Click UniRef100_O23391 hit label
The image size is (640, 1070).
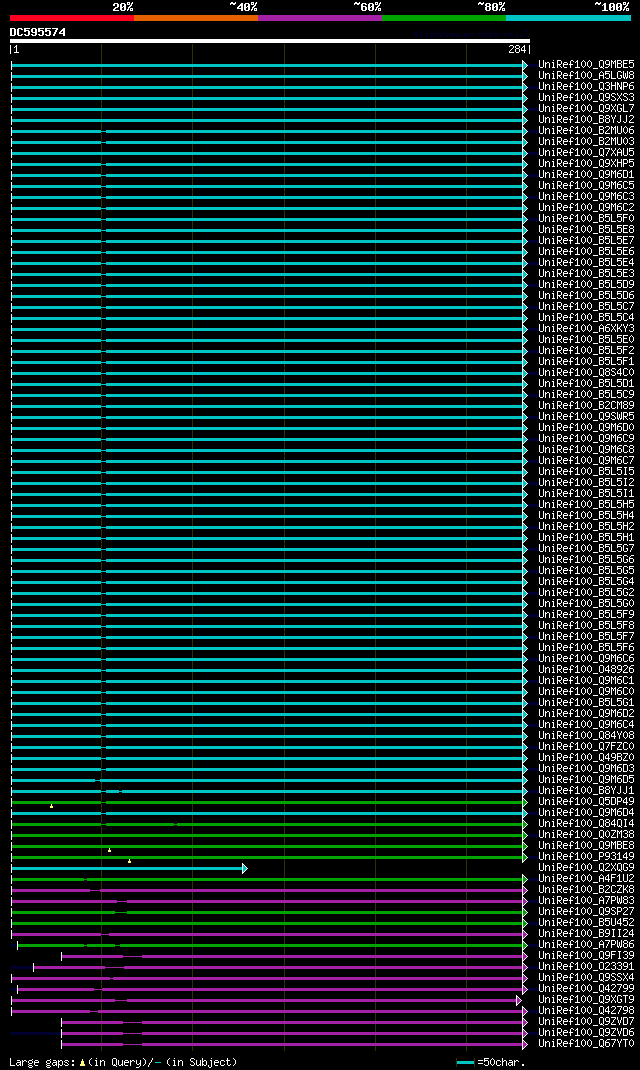pos(586,966)
